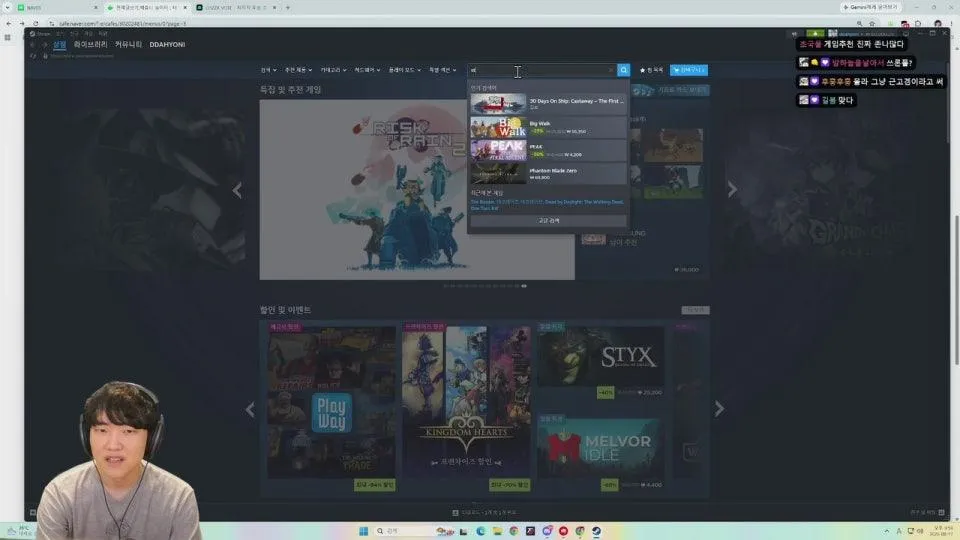Viewport: 960px width, 540px height.
Task: Open File Explorer from the taskbar
Action: [x=497, y=531]
